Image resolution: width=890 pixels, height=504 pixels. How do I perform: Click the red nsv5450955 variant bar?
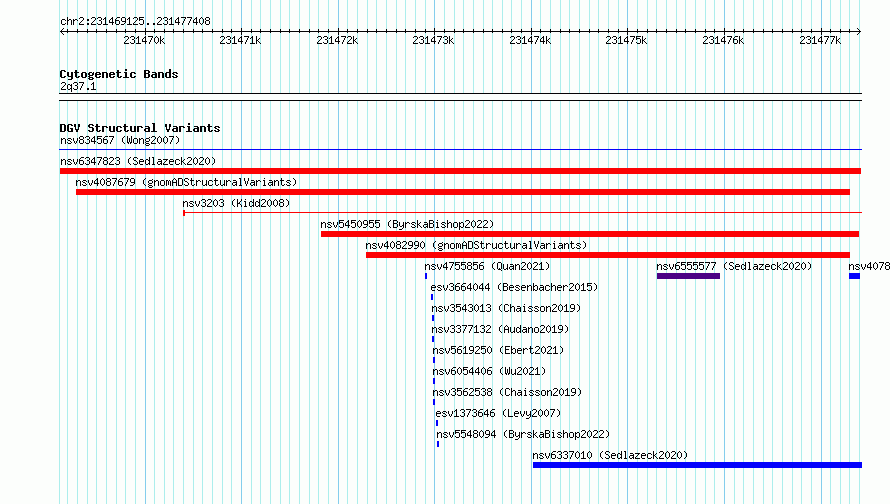click(x=590, y=234)
